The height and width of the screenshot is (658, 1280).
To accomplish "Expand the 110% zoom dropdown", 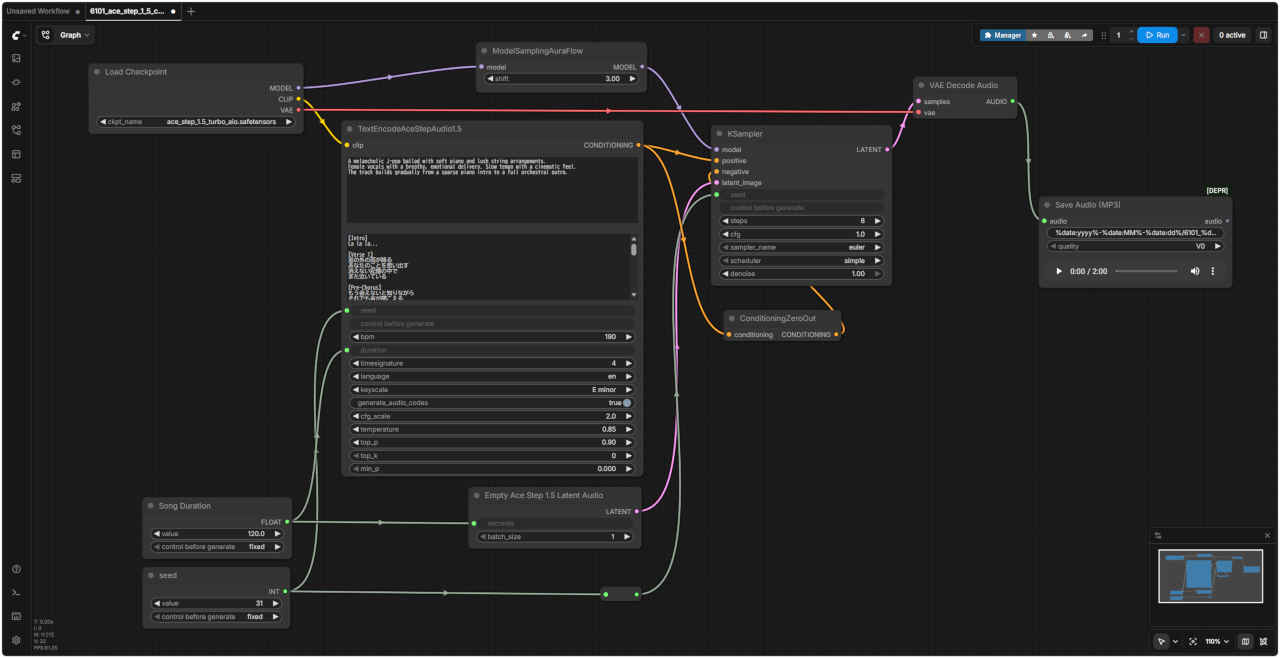I will click(1217, 641).
